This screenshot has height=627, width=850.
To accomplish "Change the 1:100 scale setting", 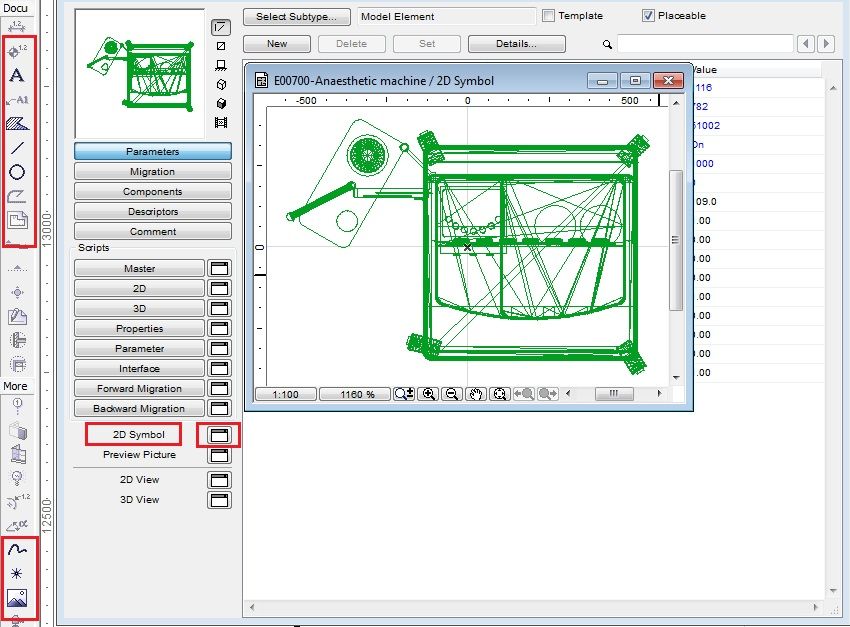I will tap(285, 393).
